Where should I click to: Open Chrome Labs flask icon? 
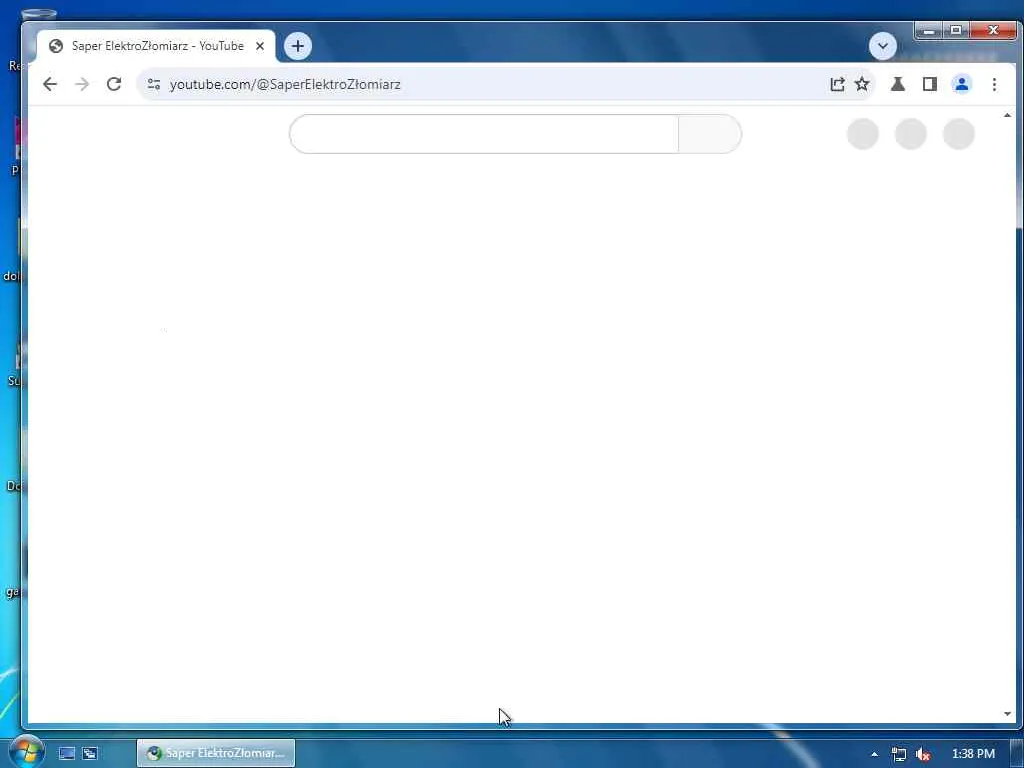click(898, 84)
